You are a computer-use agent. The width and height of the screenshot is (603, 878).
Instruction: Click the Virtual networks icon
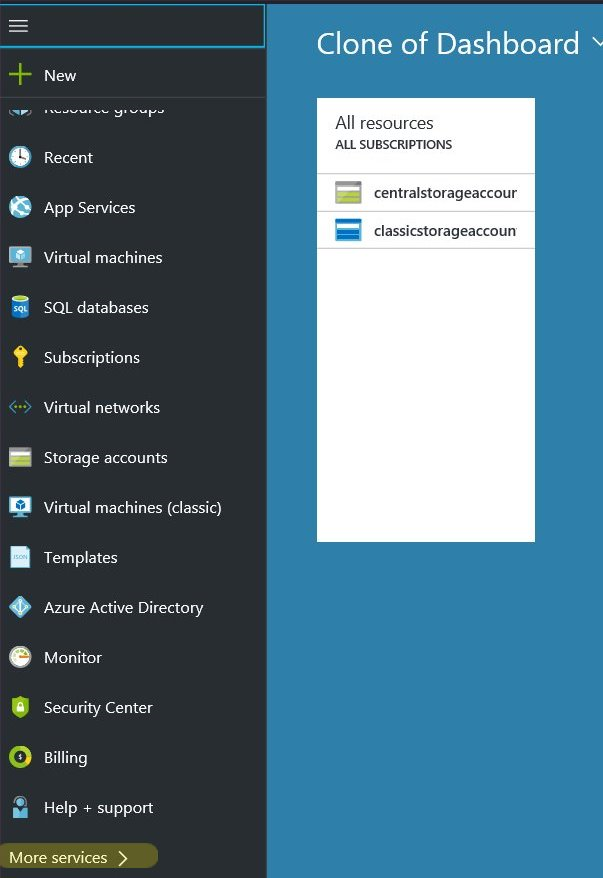click(x=20, y=407)
